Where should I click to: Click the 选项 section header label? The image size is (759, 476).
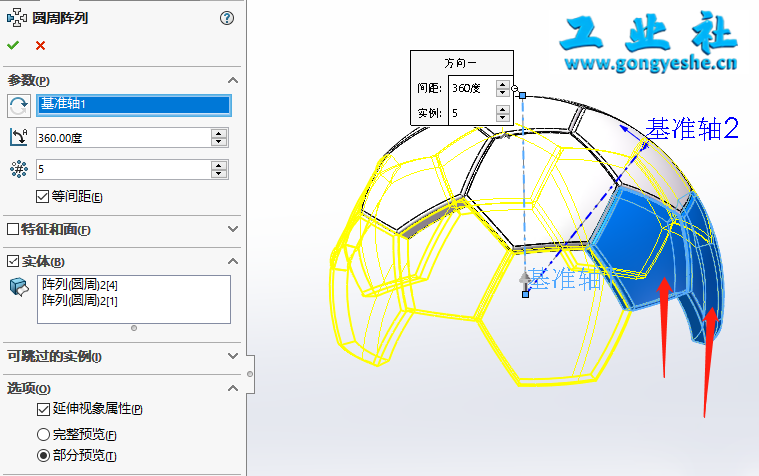[29, 388]
